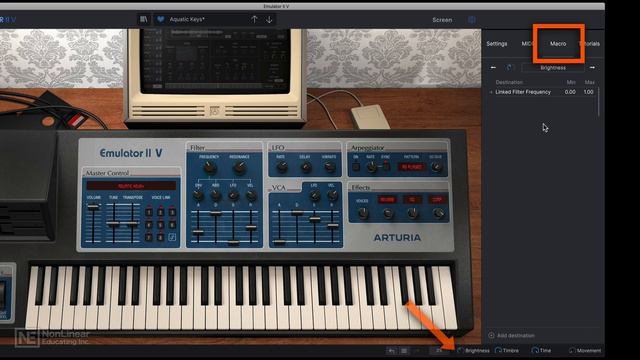Load the previous preset with up arrow
Screen dimensions: 640x360
[254, 19]
